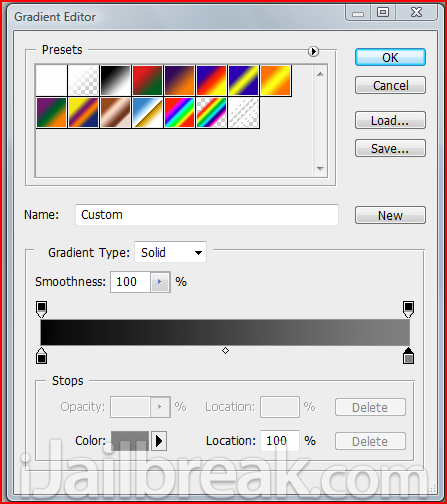Viewport: 447px width, 504px height.
Task: Select the black color stop at left
Action: click(x=41, y=355)
